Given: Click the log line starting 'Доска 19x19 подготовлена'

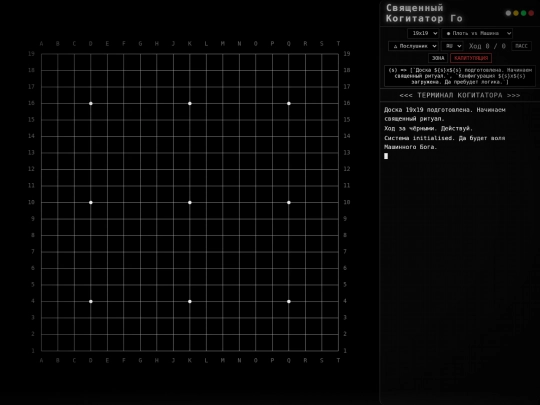Looking at the screenshot, I should point(445,114).
